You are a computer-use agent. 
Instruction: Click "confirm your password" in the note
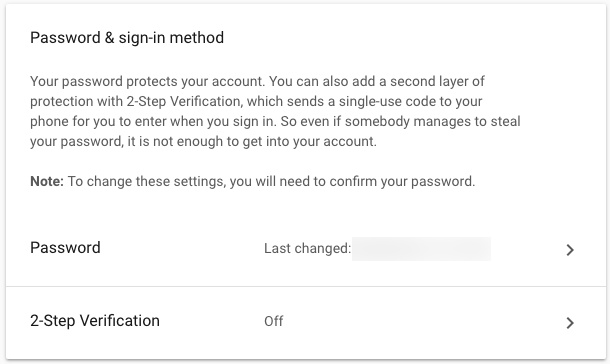coord(402,181)
